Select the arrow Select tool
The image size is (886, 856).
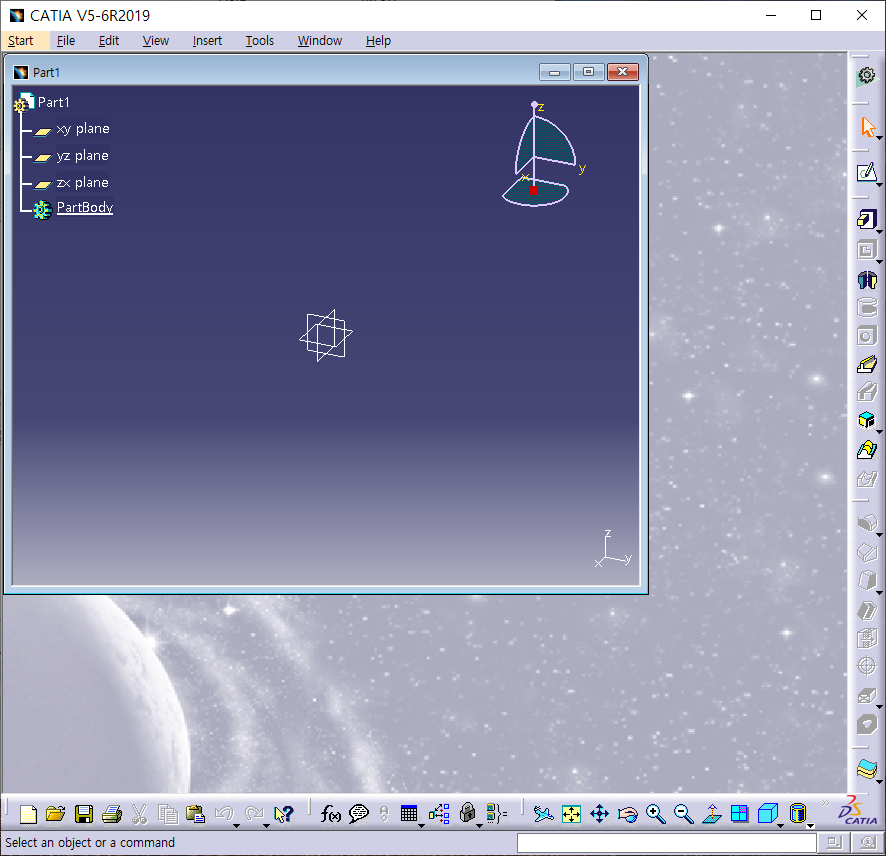[866, 127]
